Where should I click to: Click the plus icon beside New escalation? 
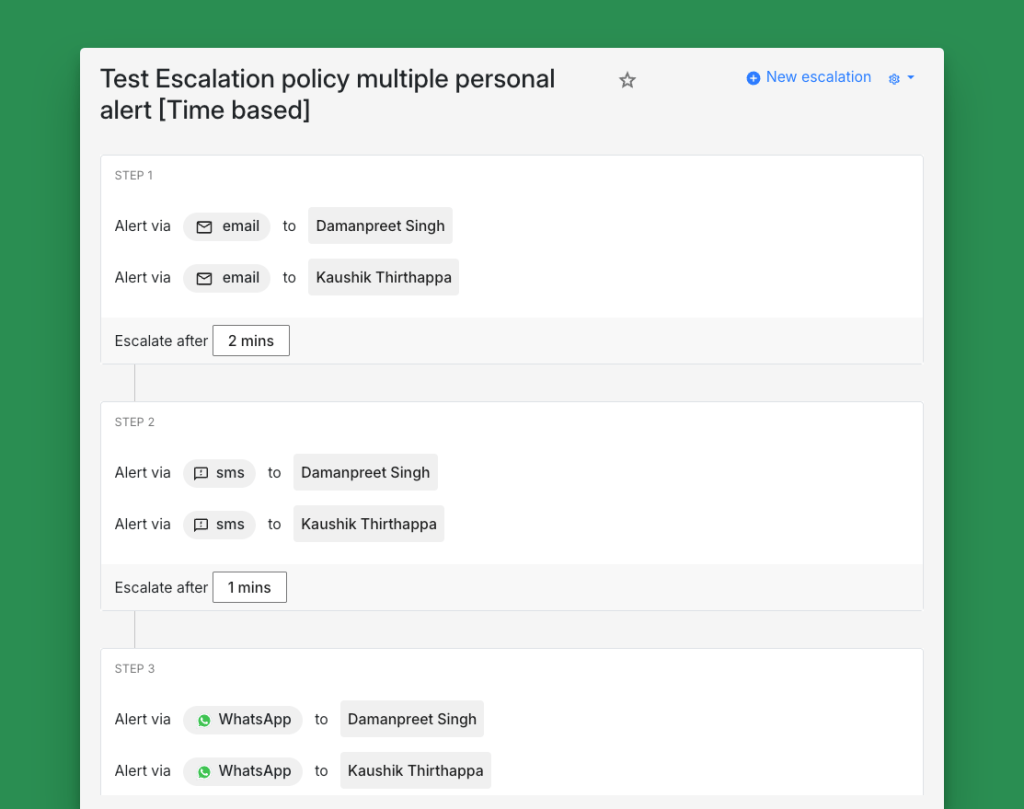(x=753, y=78)
